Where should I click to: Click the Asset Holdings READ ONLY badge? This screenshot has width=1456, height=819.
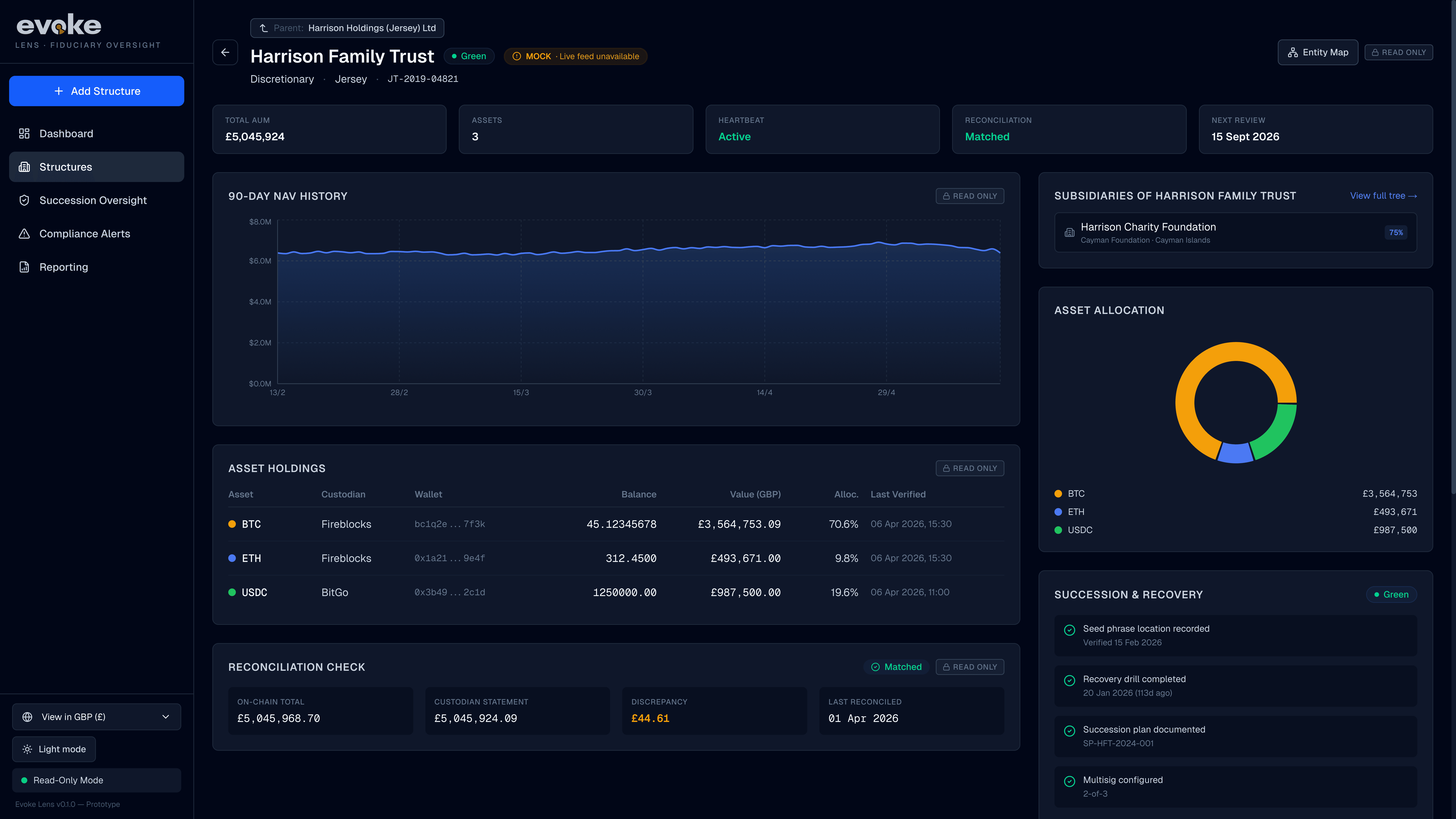[x=970, y=468]
